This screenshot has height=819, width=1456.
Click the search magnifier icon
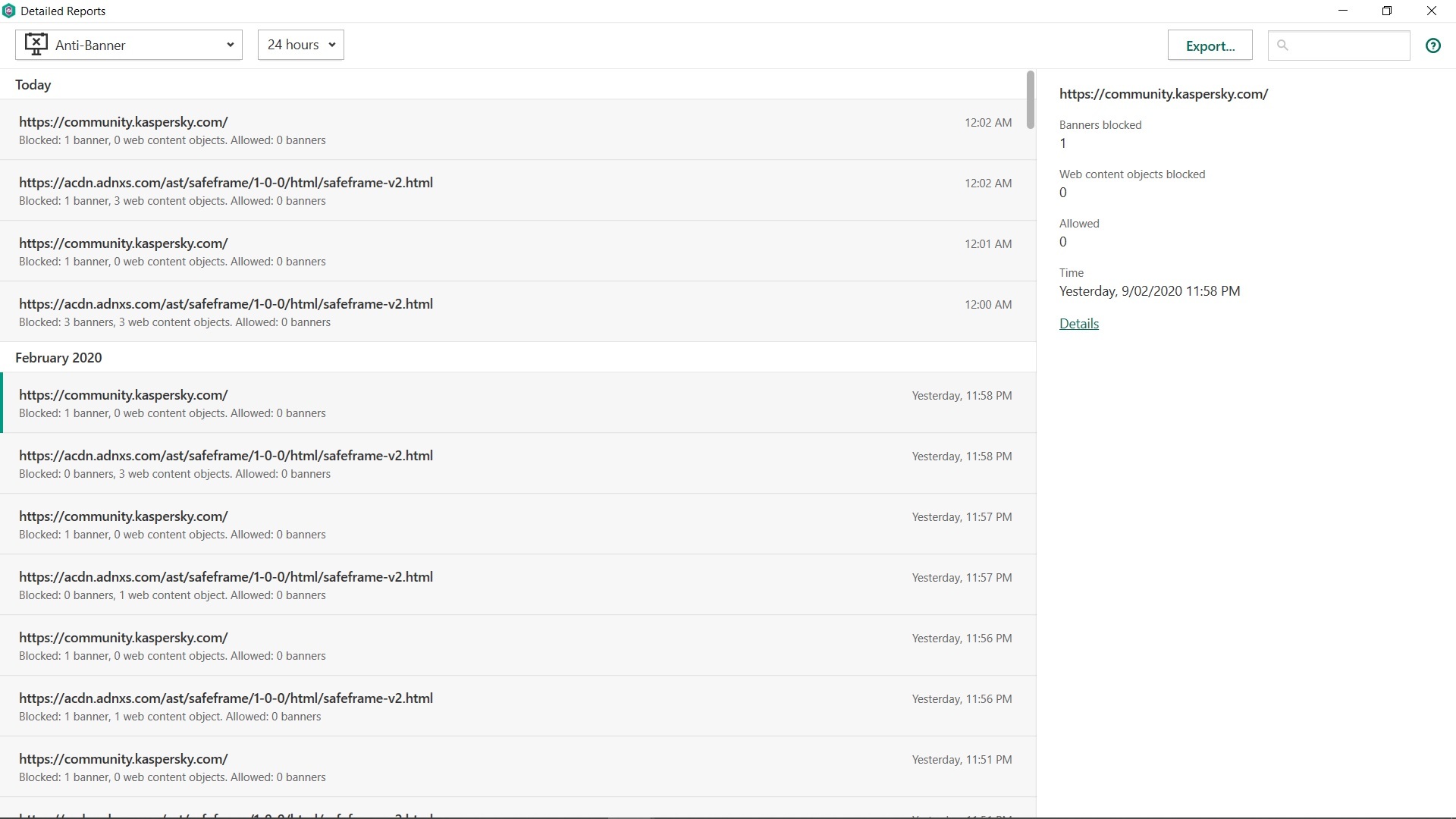click(1282, 45)
